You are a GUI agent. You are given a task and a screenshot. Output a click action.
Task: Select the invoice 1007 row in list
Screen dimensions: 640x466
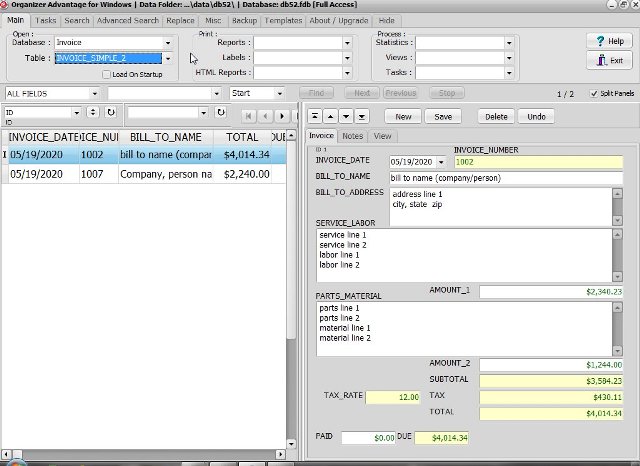tap(144, 174)
